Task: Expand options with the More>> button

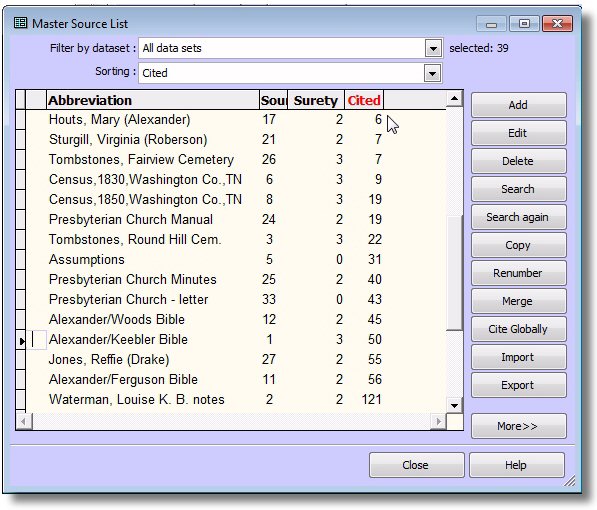Action: pyautogui.click(x=519, y=426)
